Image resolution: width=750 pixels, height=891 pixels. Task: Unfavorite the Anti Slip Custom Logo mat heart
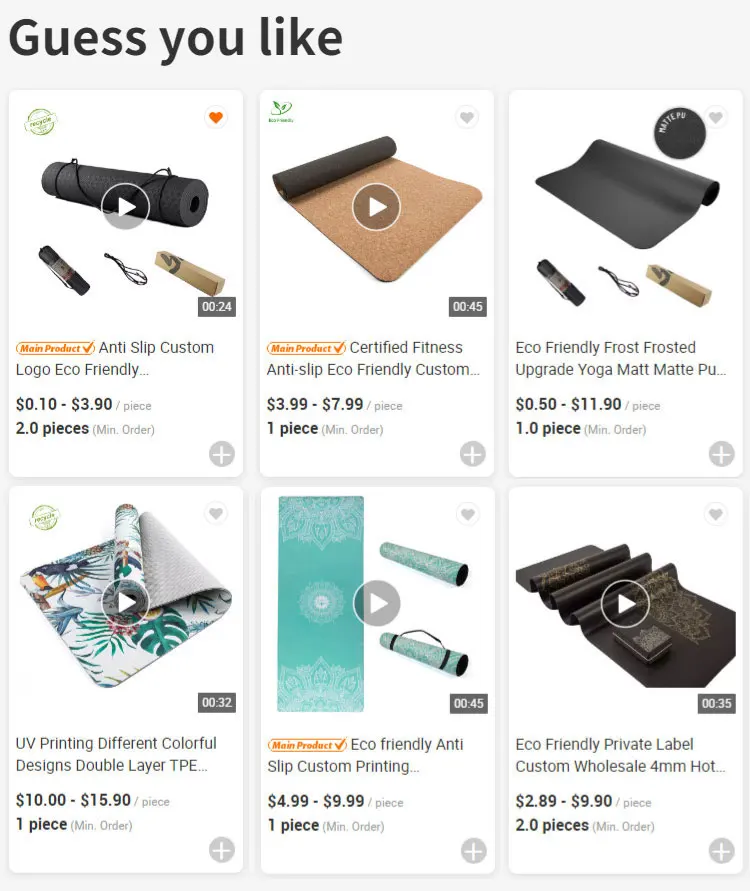coord(216,118)
